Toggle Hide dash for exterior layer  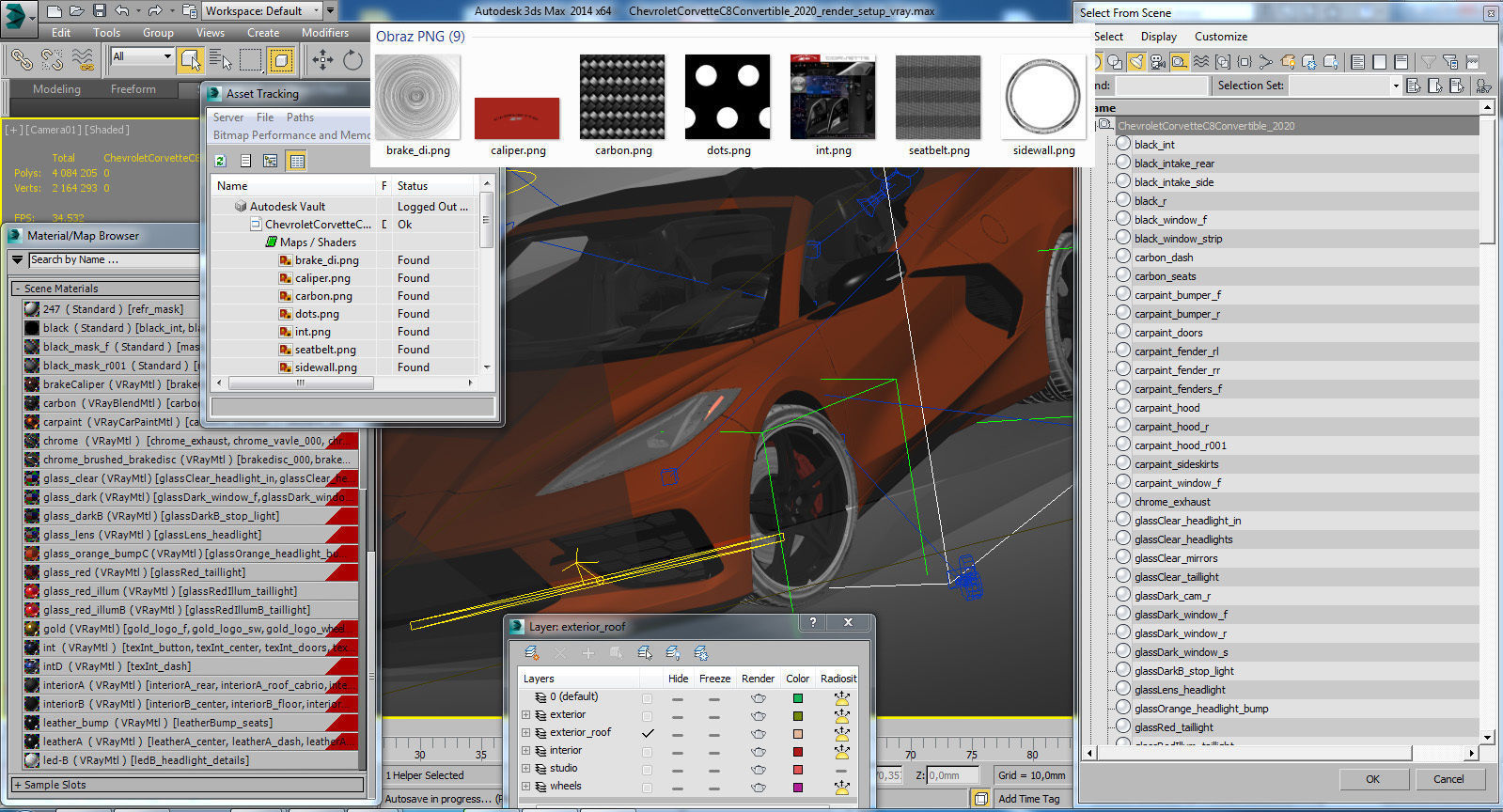[678, 717]
